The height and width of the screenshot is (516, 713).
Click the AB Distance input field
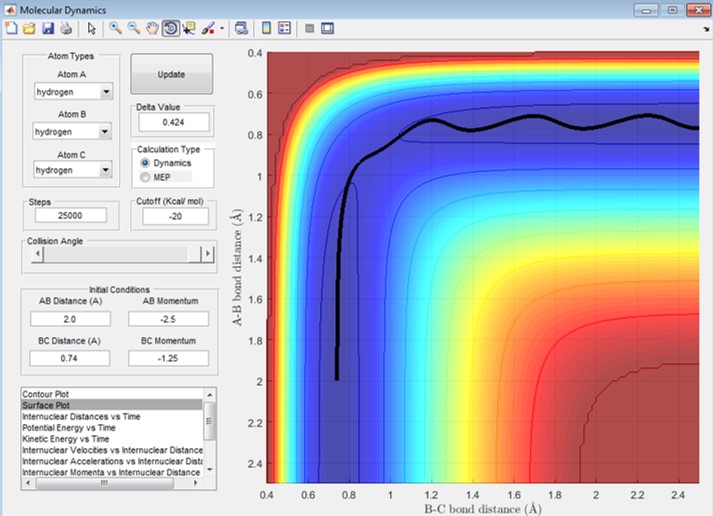[70, 319]
